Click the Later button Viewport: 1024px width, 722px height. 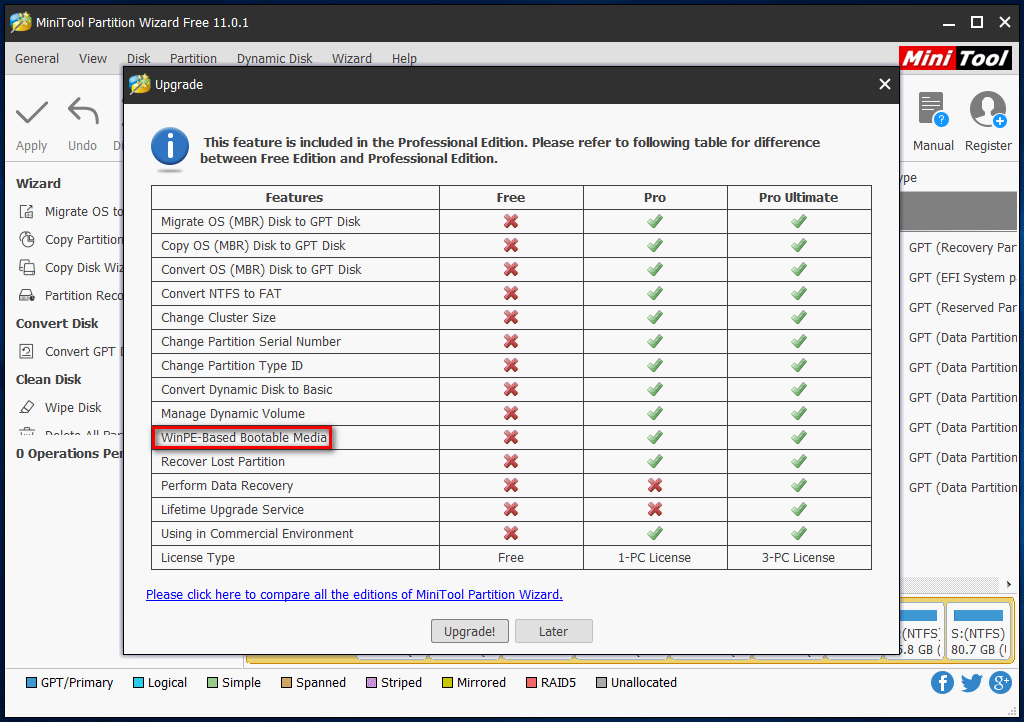point(553,631)
